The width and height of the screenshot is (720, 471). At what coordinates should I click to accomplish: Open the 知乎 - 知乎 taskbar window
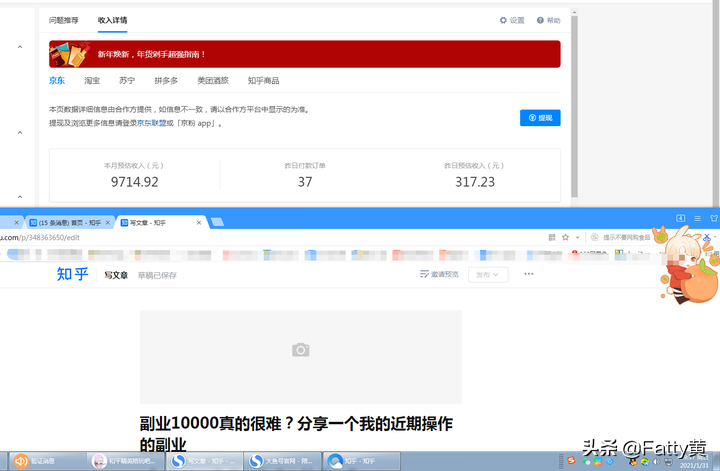361,461
